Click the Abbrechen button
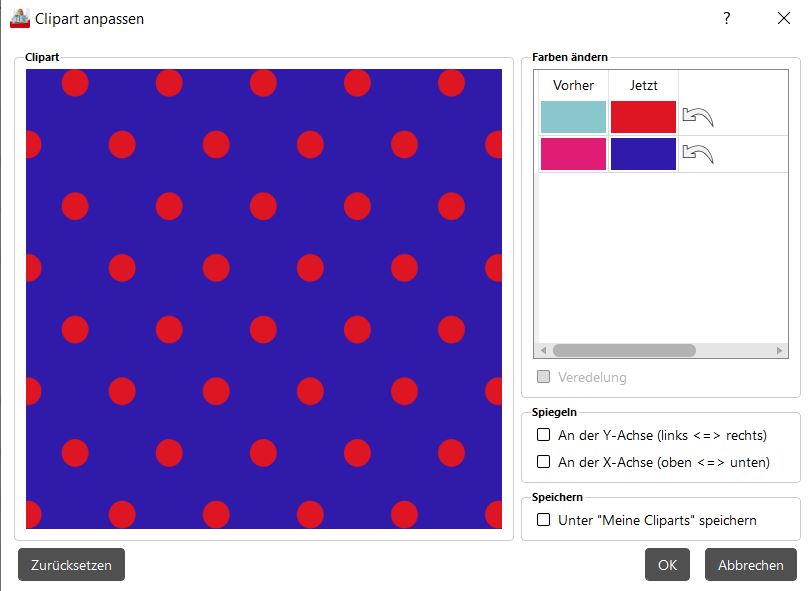 pyautogui.click(x=750, y=565)
